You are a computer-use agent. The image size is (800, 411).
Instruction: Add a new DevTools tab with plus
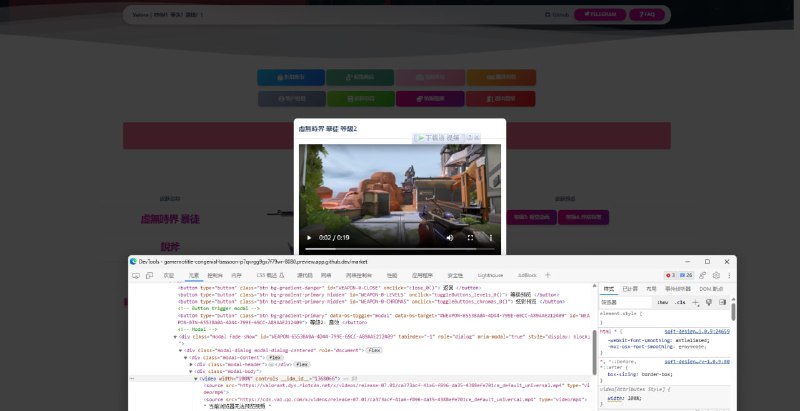547,275
